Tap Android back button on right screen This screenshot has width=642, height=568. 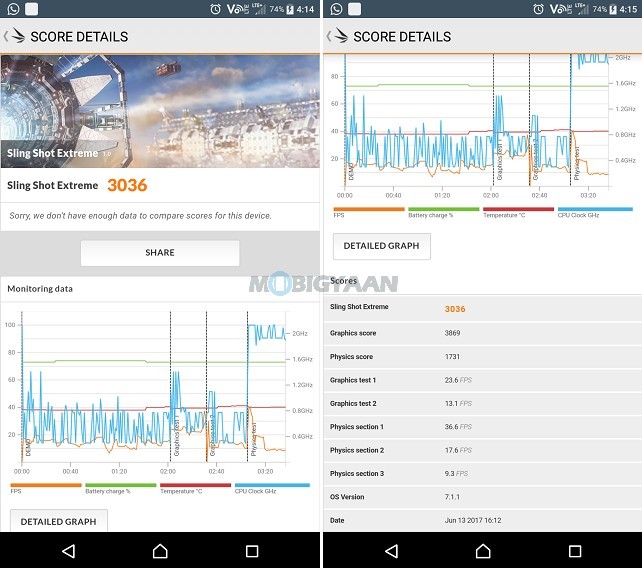(x=391, y=551)
